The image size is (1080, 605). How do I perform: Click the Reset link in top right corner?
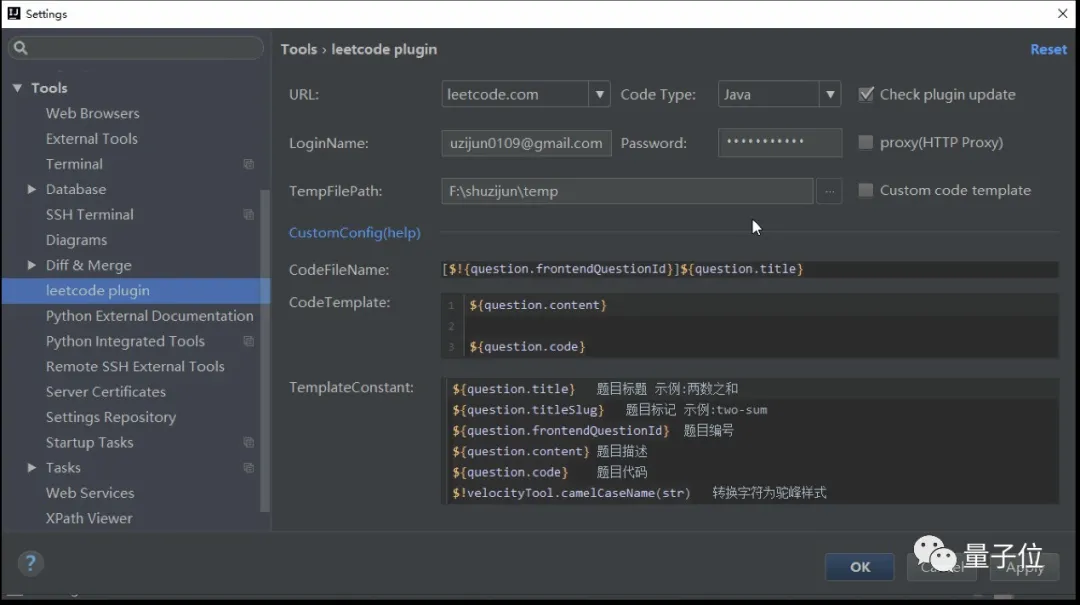(x=1048, y=48)
